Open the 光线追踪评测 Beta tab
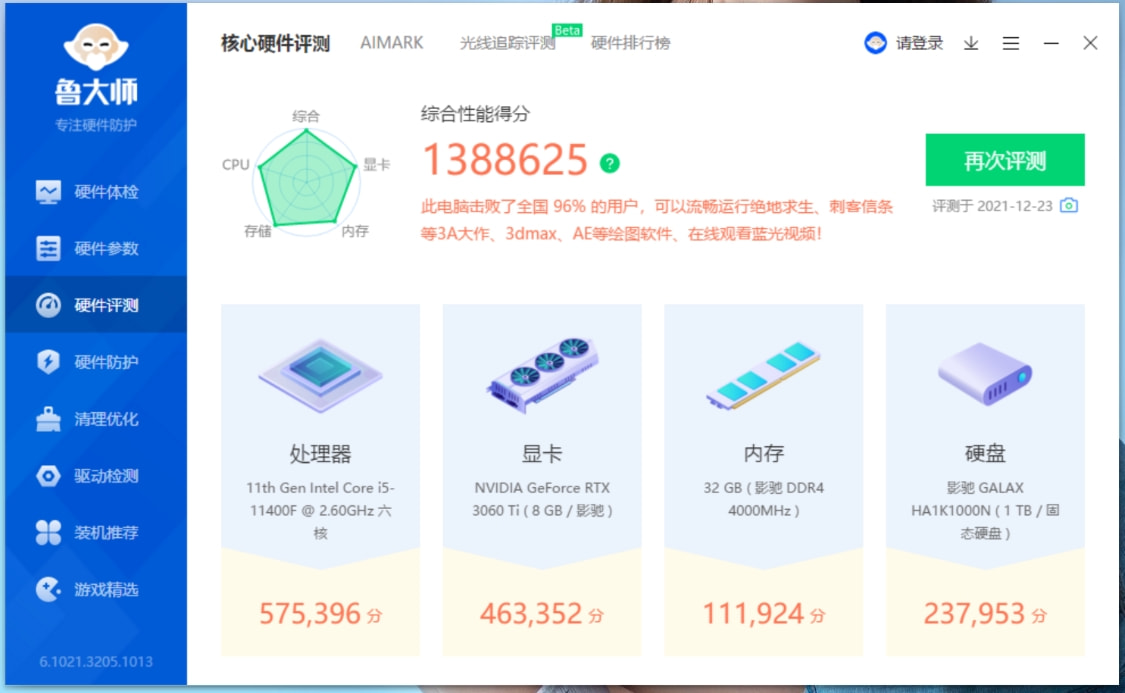The width and height of the screenshot is (1125, 693). point(510,43)
